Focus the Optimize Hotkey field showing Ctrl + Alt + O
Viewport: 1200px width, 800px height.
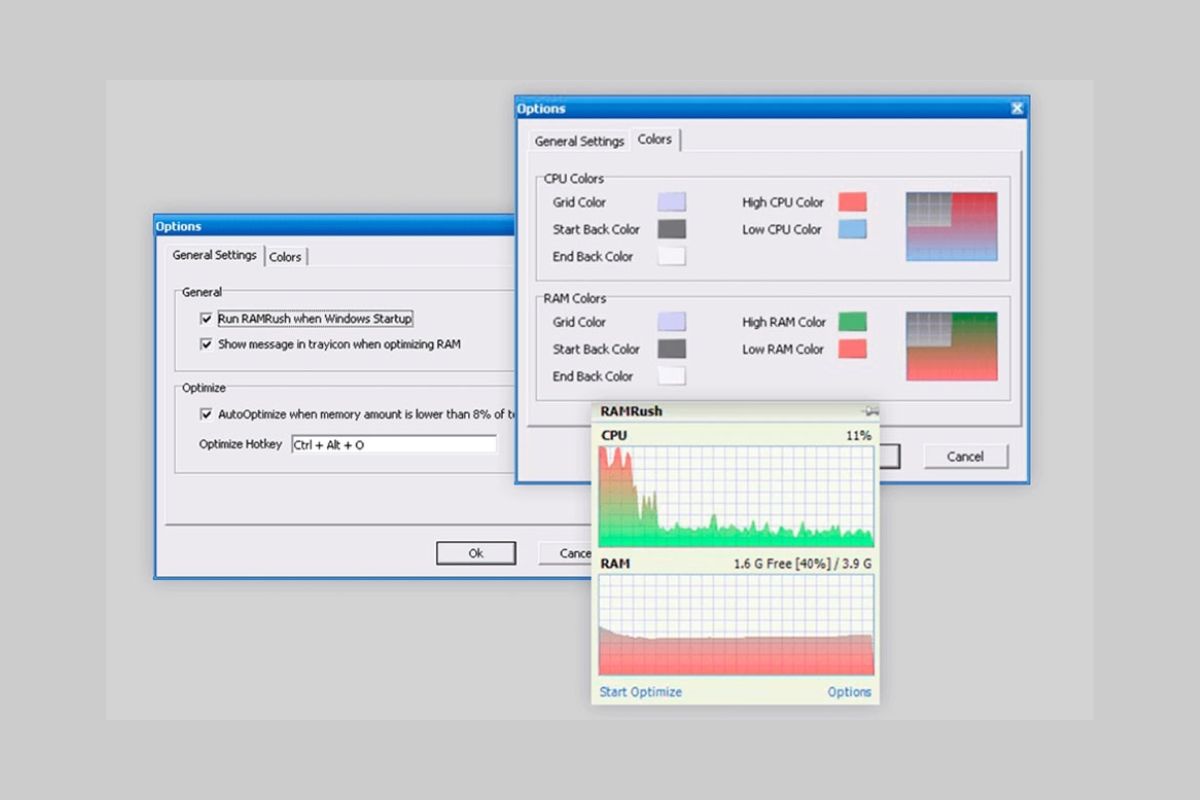point(394,444)
